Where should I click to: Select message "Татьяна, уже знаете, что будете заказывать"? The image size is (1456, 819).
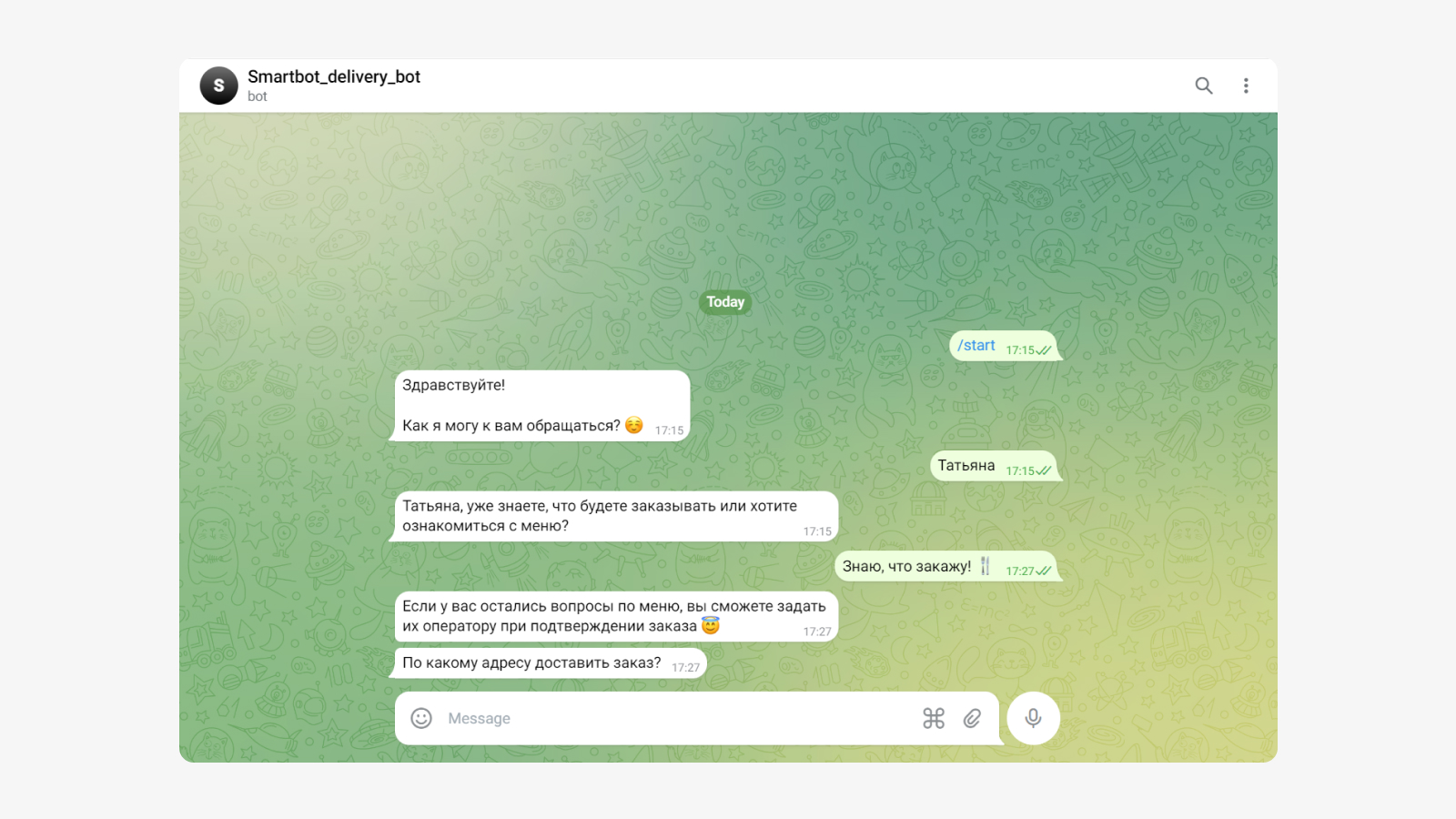point(615,516)
